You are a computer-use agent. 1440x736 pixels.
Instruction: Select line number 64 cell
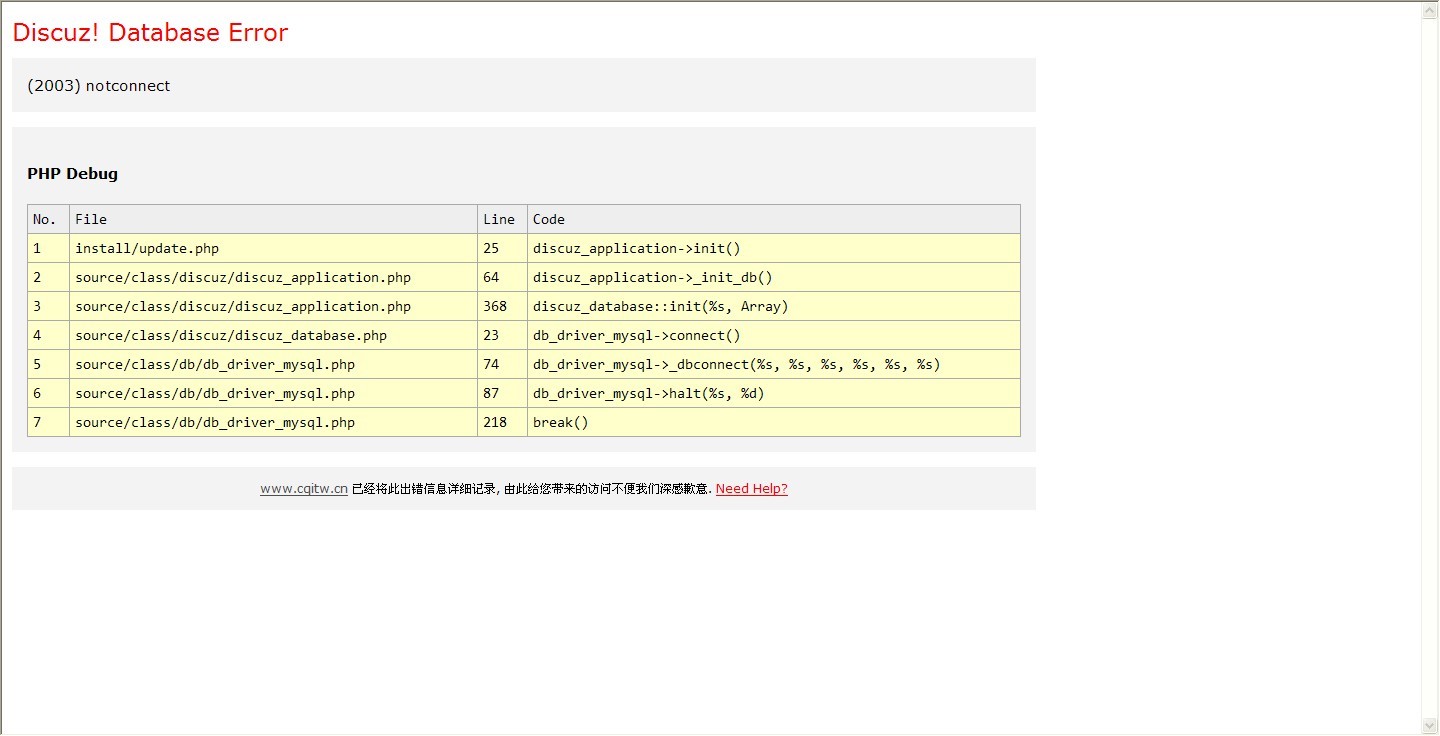(x=502, y=277)
